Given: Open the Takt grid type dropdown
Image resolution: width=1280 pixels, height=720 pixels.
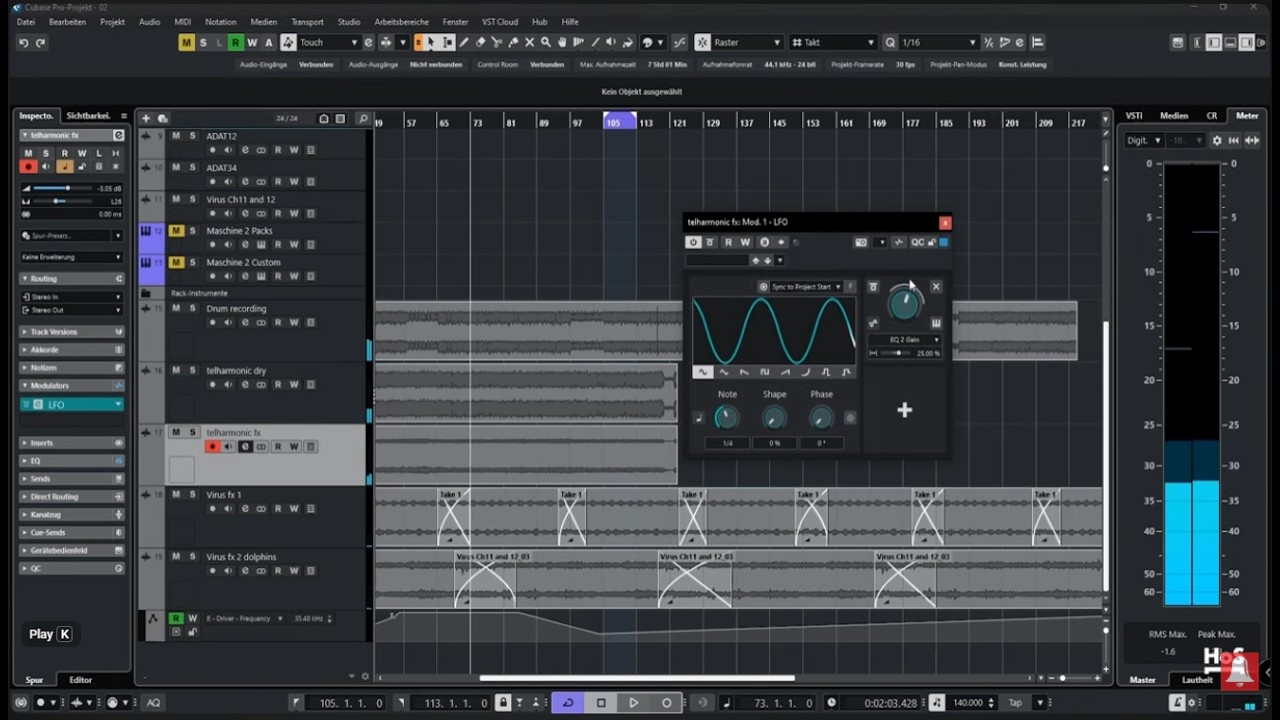Looking at the screenshot, I should [833, 42].
